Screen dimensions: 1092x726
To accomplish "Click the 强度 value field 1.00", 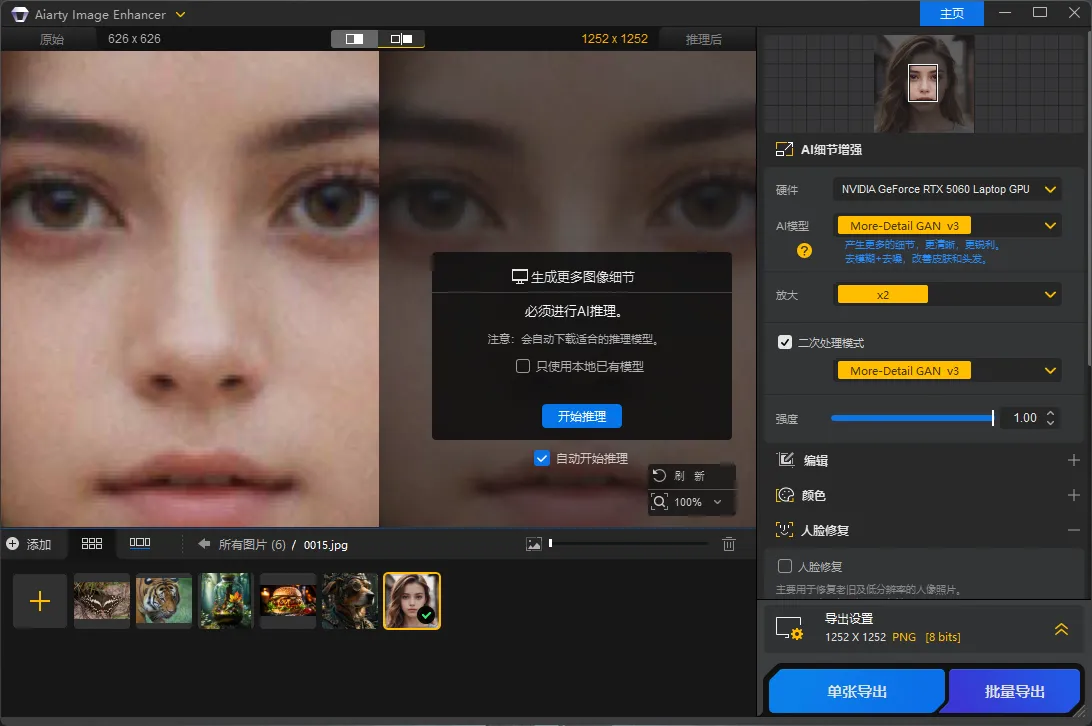I will [x=1024, y=418].
